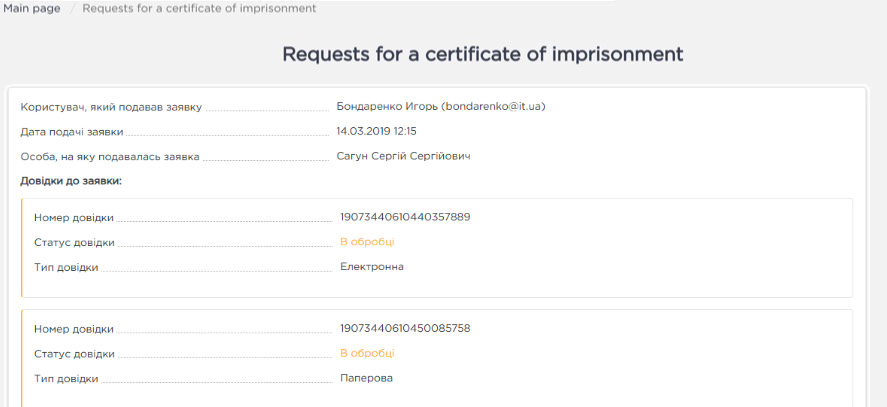Select certificate number 19073440610450085758

pyautogui.click(x=405, y=328)
